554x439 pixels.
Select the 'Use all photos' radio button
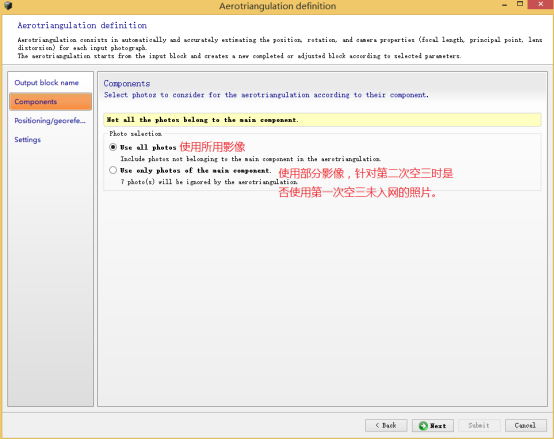[113, 147]
